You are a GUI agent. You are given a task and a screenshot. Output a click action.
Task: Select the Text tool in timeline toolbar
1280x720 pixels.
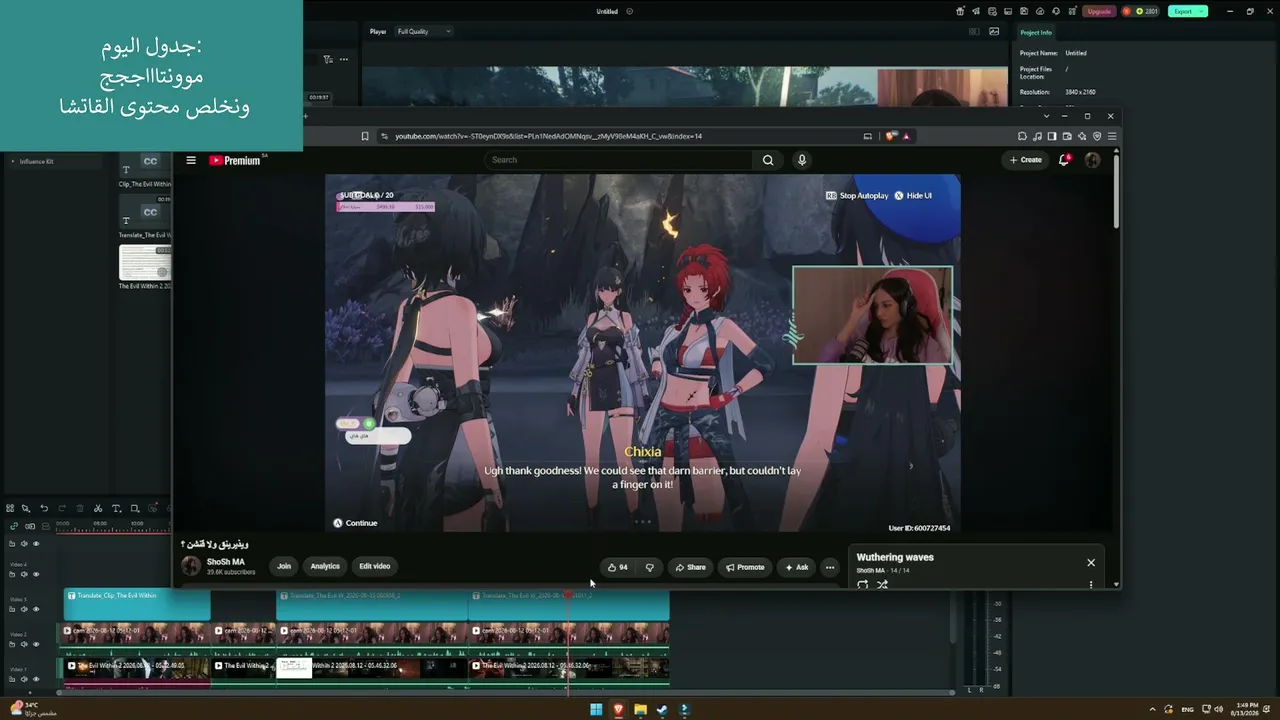(x=116, y=508)
